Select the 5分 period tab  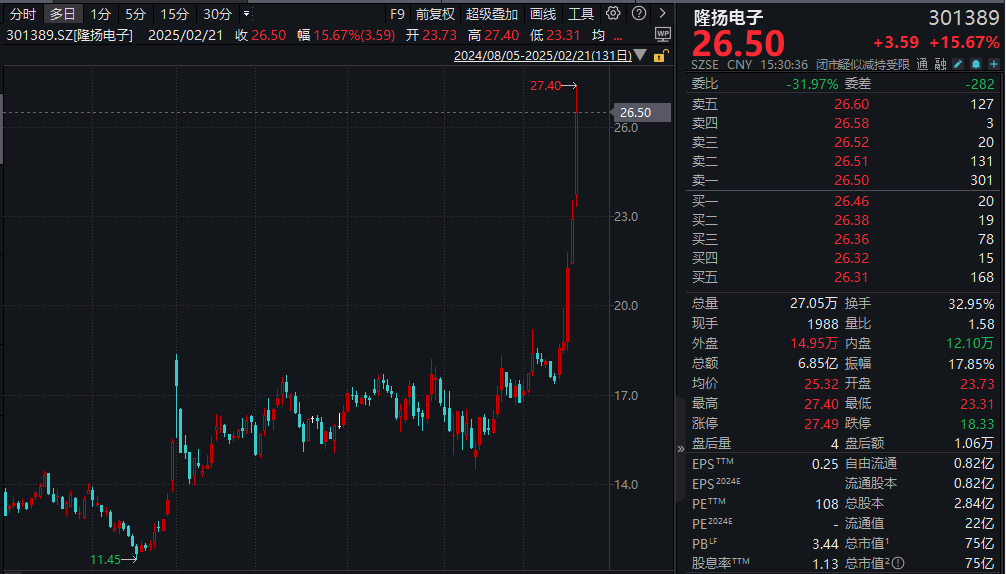pos(135,13)
